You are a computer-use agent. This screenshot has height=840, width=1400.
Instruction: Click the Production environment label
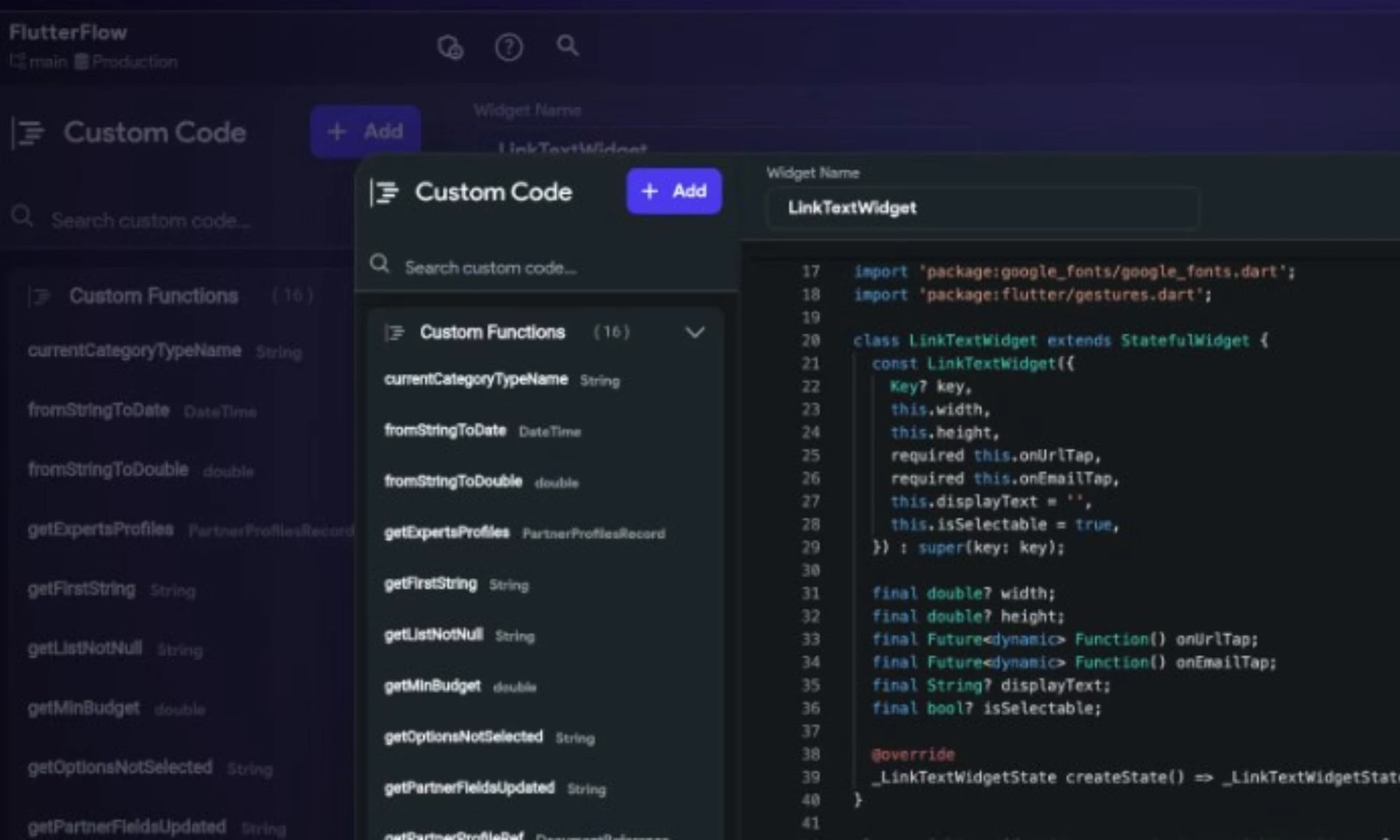134,62
